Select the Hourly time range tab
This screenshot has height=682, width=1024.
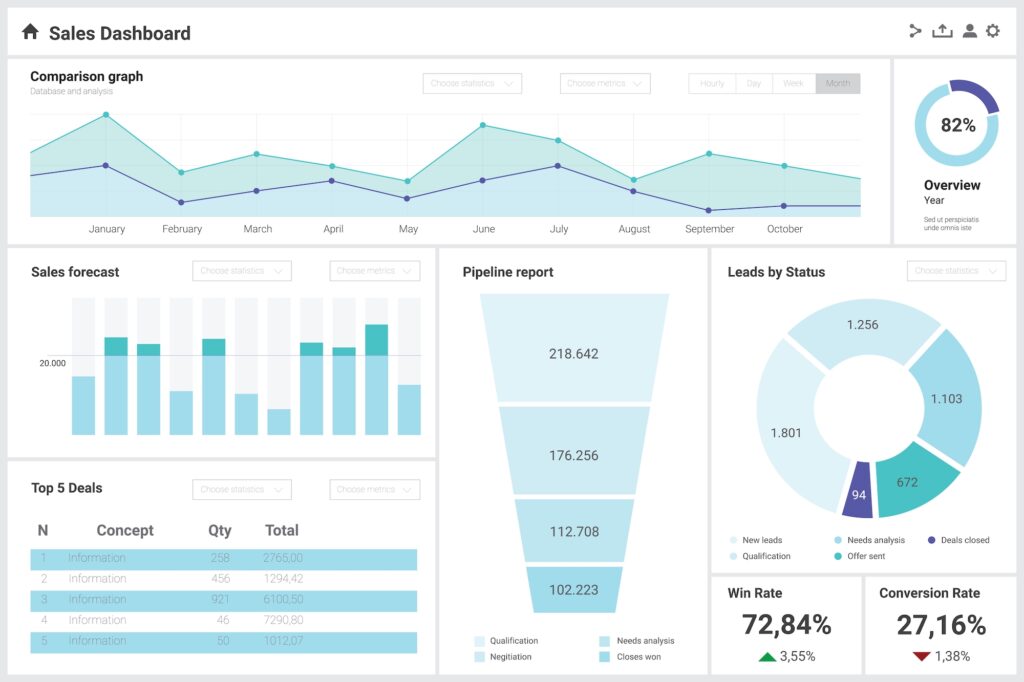click(x=711, y=83)
